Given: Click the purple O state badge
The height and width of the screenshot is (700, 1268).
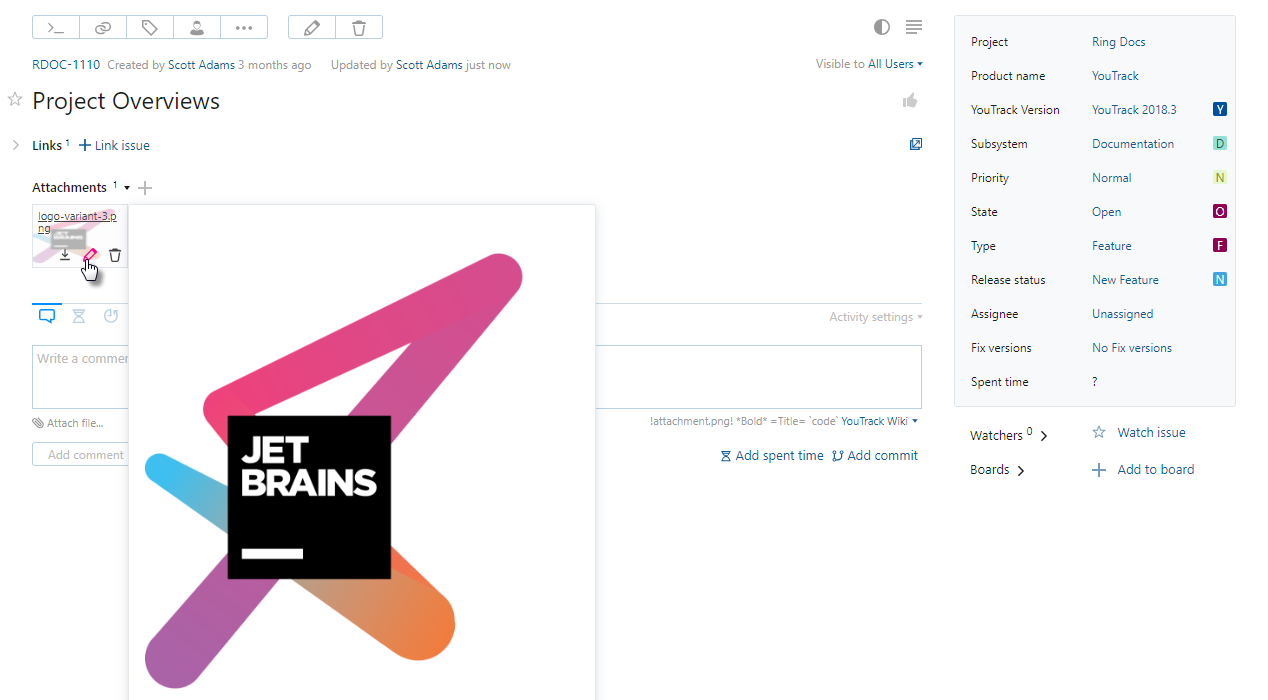Looking at the screenshot, I should [1220, 211].
